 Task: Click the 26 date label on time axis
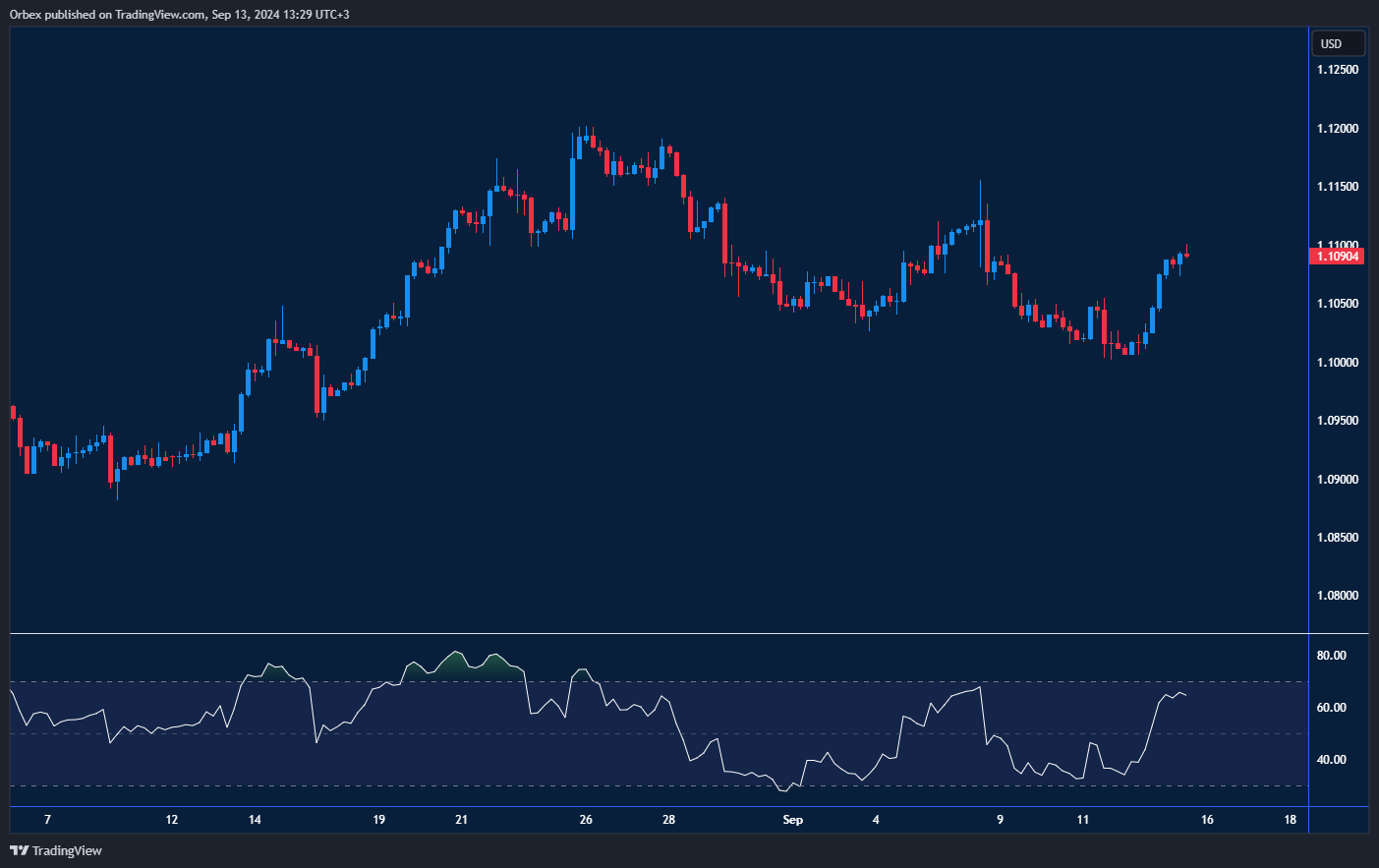coord(586,820)
